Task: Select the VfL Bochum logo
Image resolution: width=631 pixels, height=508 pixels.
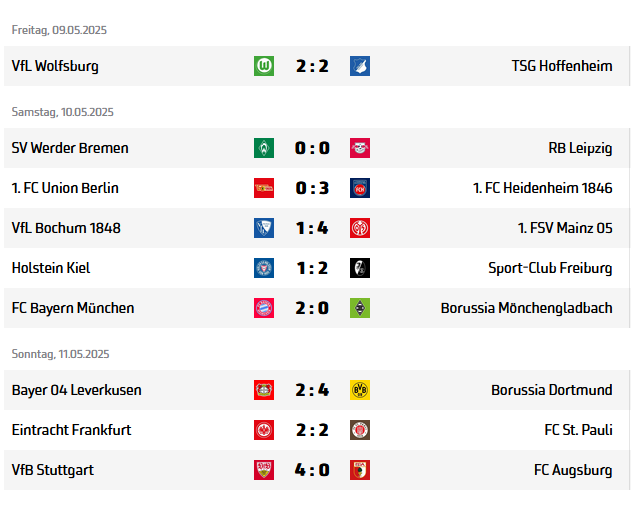Action: (x=264, y=228)
